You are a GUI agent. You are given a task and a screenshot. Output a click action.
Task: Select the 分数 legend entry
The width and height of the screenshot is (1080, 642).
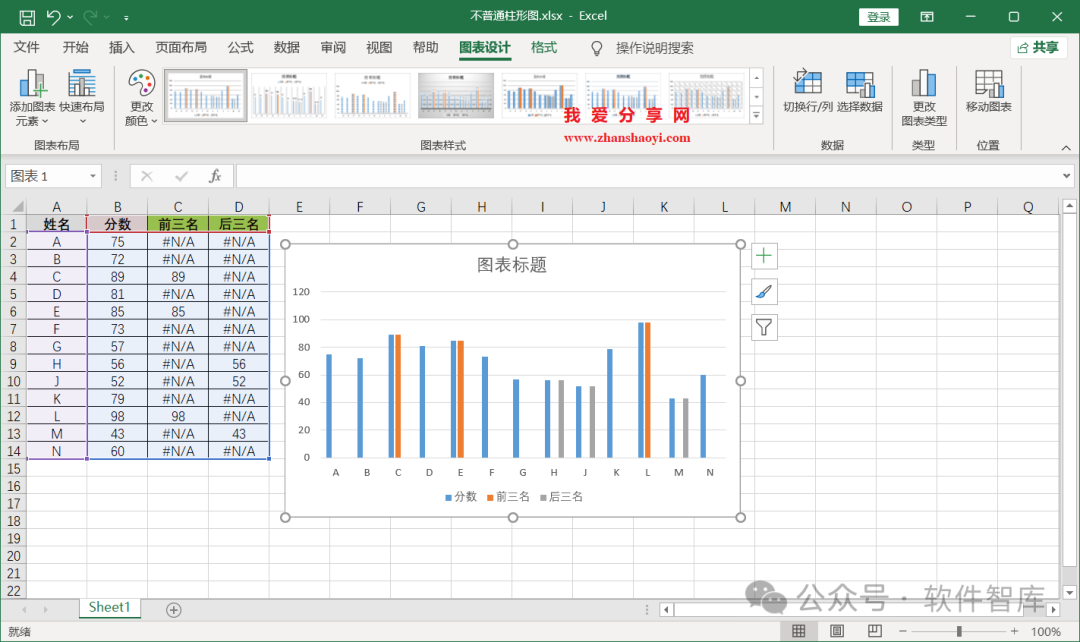pyautogui.click(x=461, y=497)
